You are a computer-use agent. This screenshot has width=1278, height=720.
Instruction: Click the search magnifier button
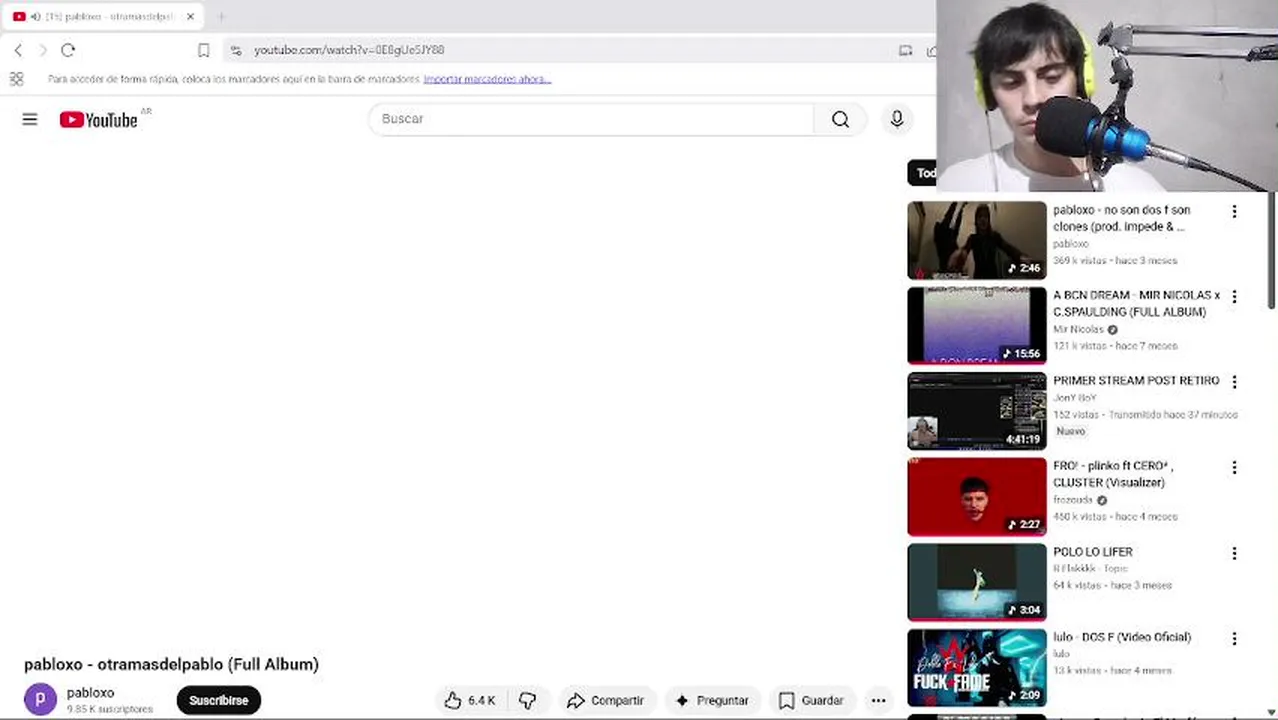tap(840, 119)
